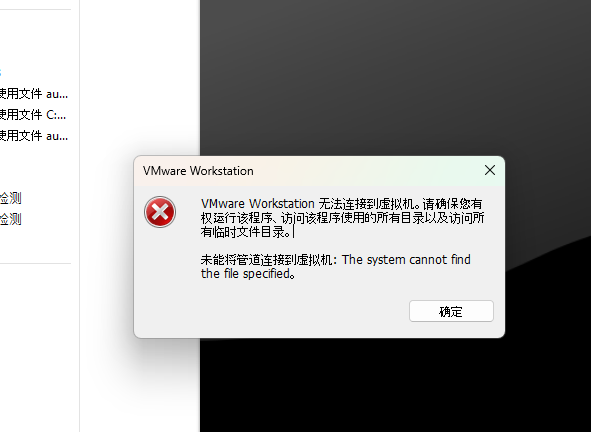Click the red error X icon

click(x=160, y=212)
